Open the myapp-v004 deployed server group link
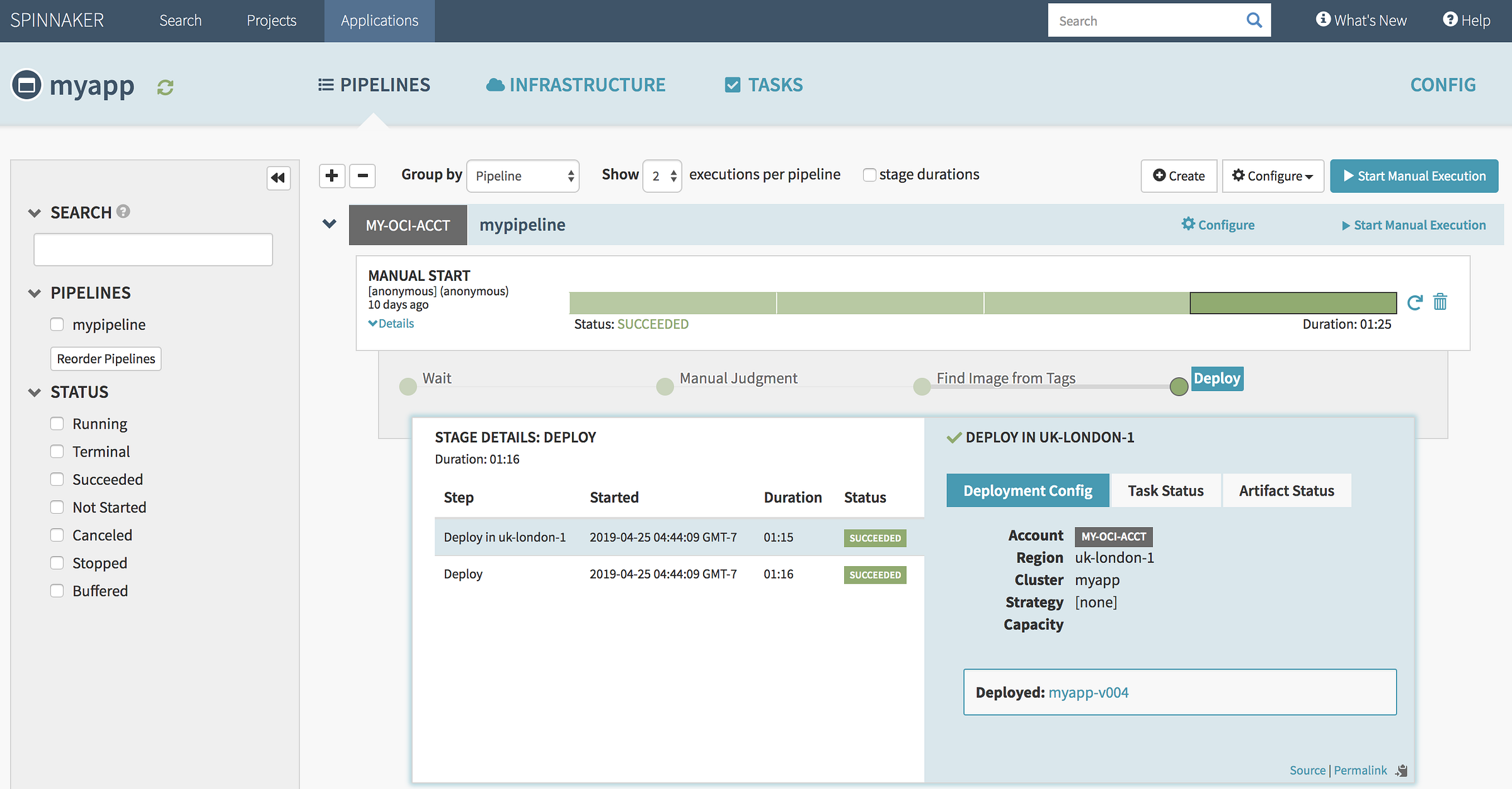1512x789 pixels. coord(1088,693)
